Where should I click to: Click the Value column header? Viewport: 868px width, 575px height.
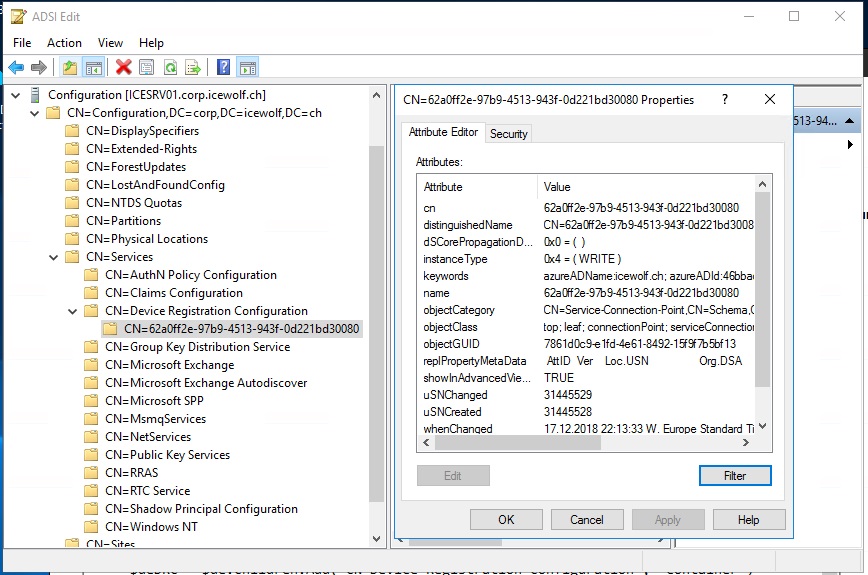(645, 187)
